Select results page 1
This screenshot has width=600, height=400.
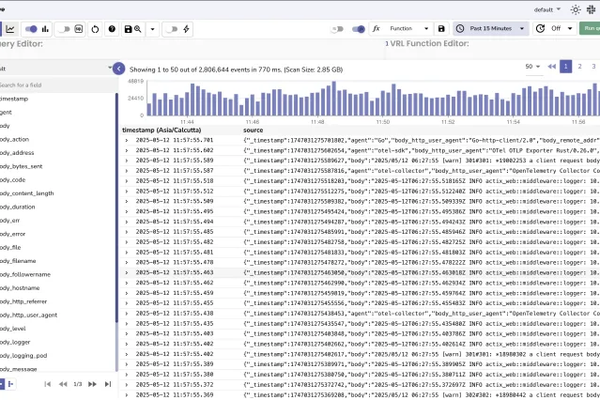566,67
